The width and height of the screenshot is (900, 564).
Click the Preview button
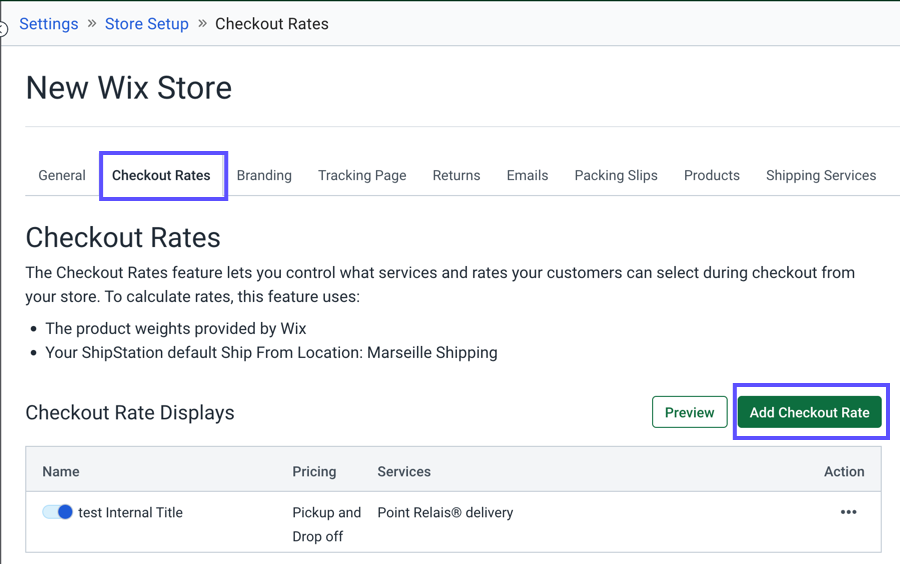[x=689, y=412]
